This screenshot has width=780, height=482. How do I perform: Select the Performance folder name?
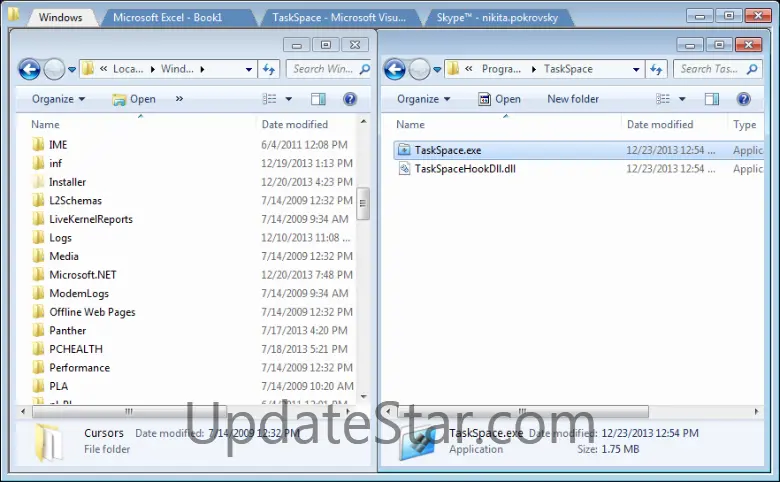click(80, 368)
